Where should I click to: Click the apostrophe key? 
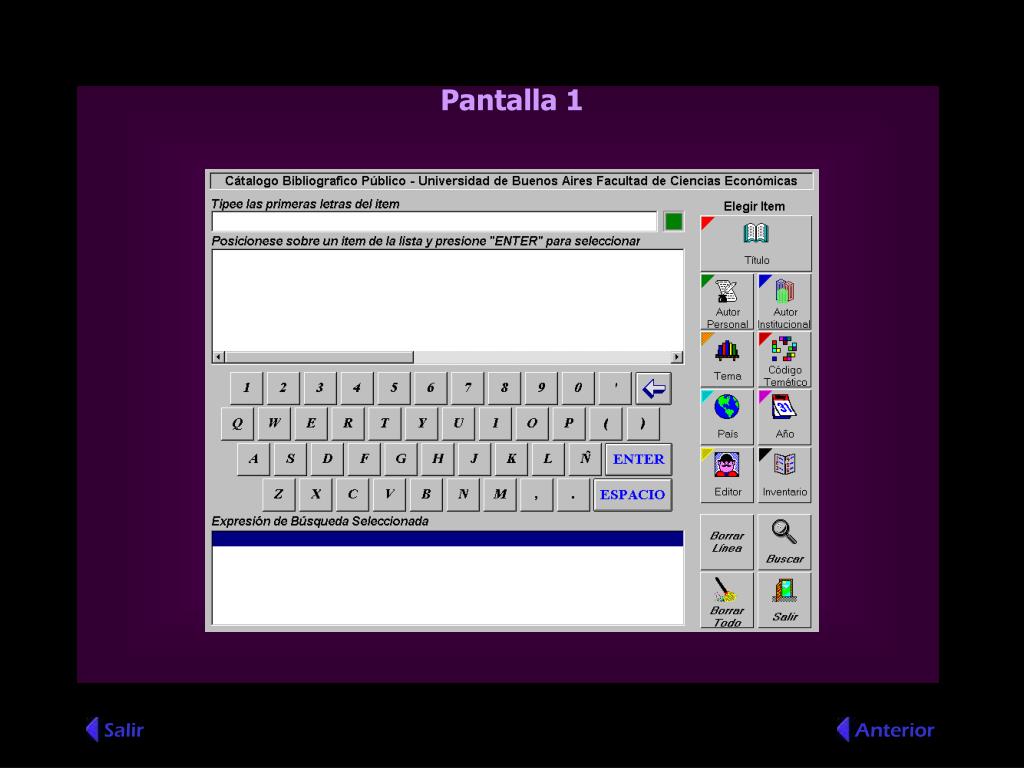tap(615, 389)
